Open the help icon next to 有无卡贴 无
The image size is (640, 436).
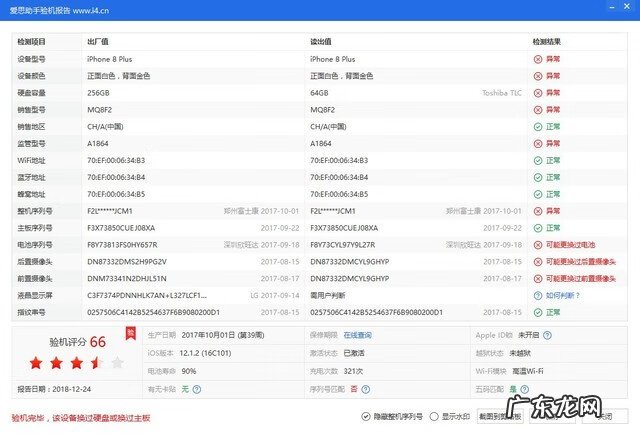tap(197, 389)
